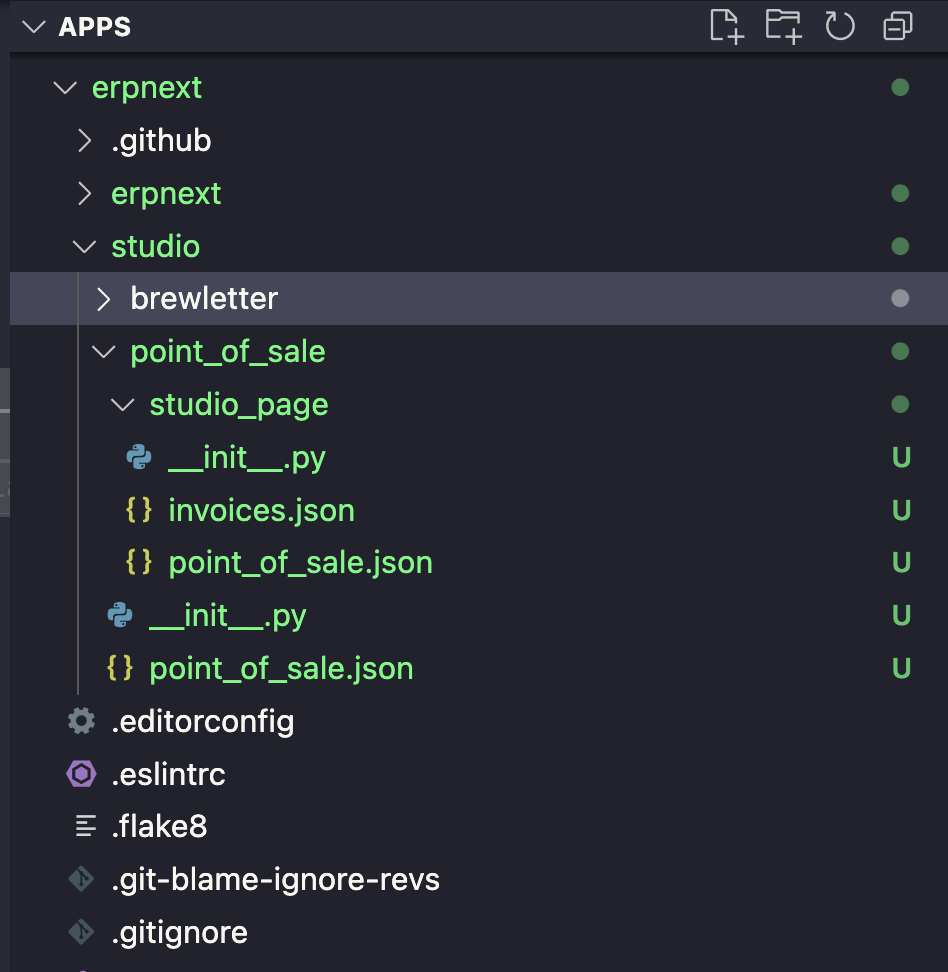Click the git icon beside .git-blame-ignore-revs

81,879
